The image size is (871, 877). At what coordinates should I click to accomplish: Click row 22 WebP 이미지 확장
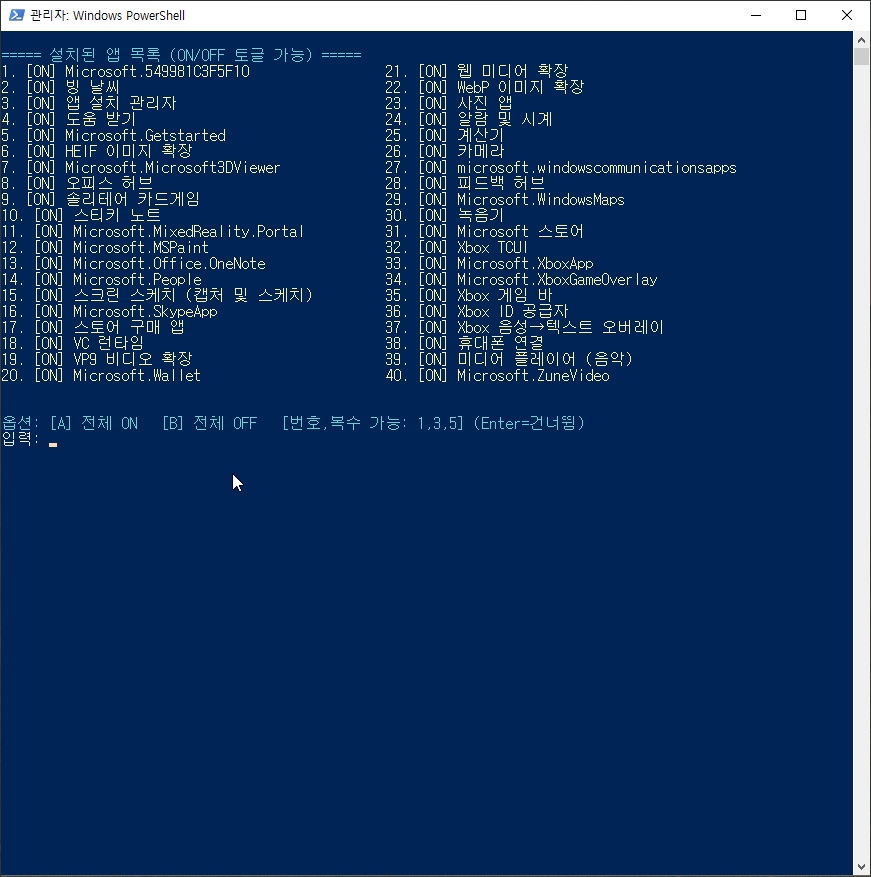(484, 87)
